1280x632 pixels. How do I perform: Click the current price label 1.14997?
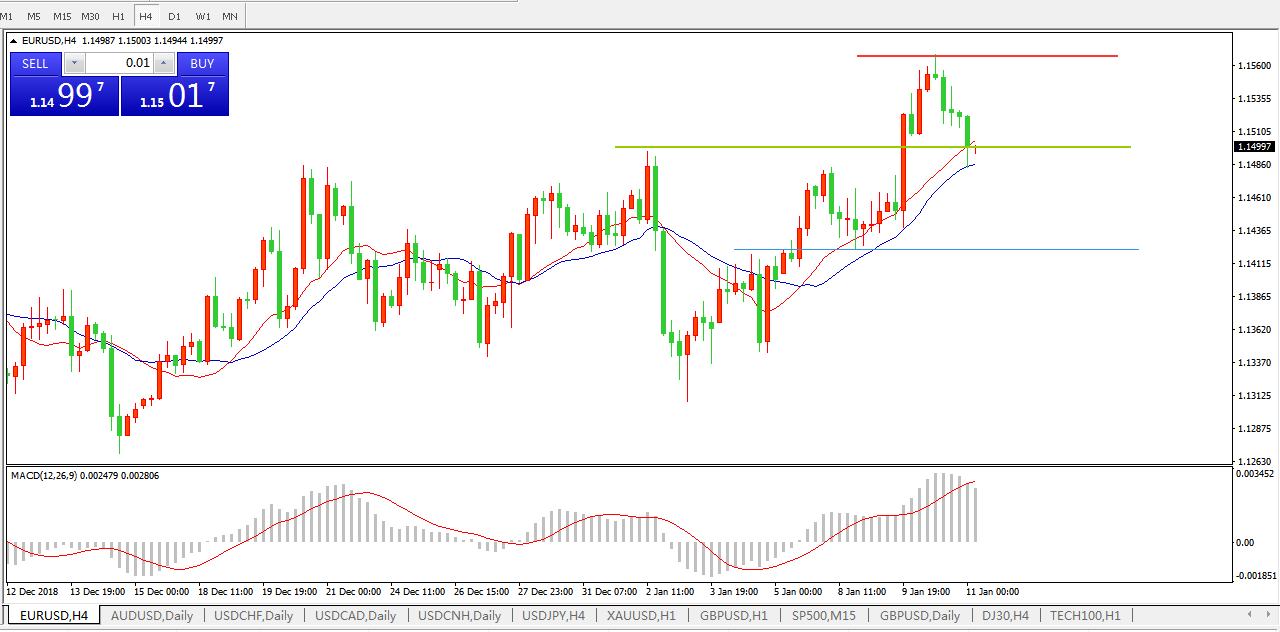point(1254,147)
